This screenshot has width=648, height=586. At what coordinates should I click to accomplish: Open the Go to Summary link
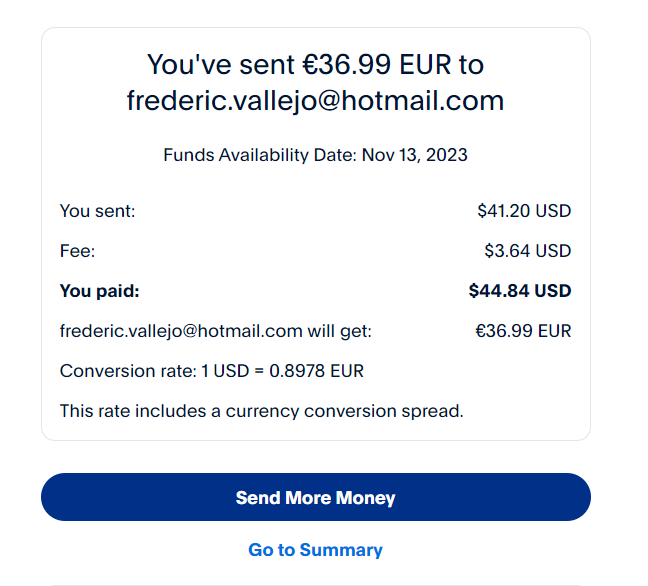point(315,550)
